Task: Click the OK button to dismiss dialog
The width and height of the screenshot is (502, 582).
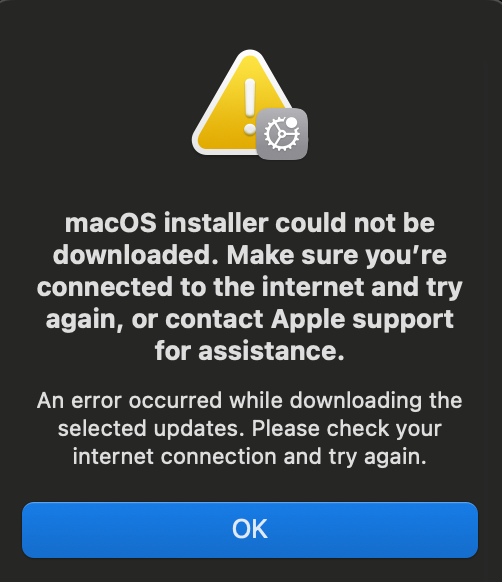Action: tap(250, 530)
